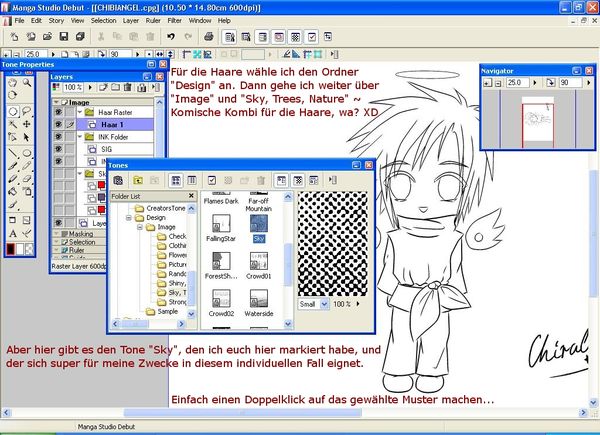
Task: Select the Move Layer tool
Action: (27, 124)
